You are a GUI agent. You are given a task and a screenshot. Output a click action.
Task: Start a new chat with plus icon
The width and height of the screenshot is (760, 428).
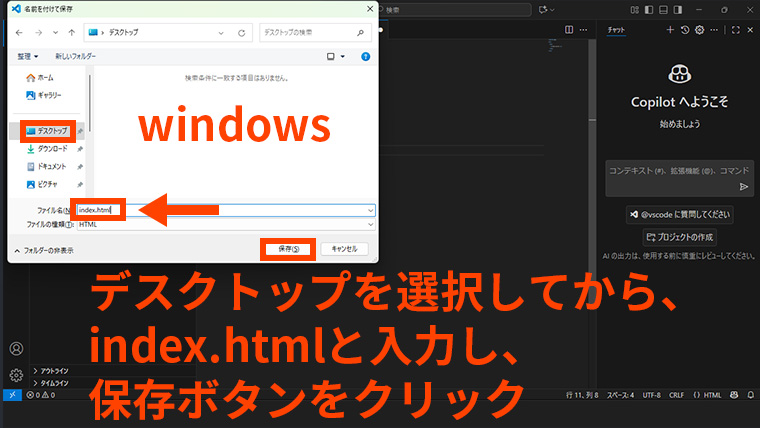[672, 30]
